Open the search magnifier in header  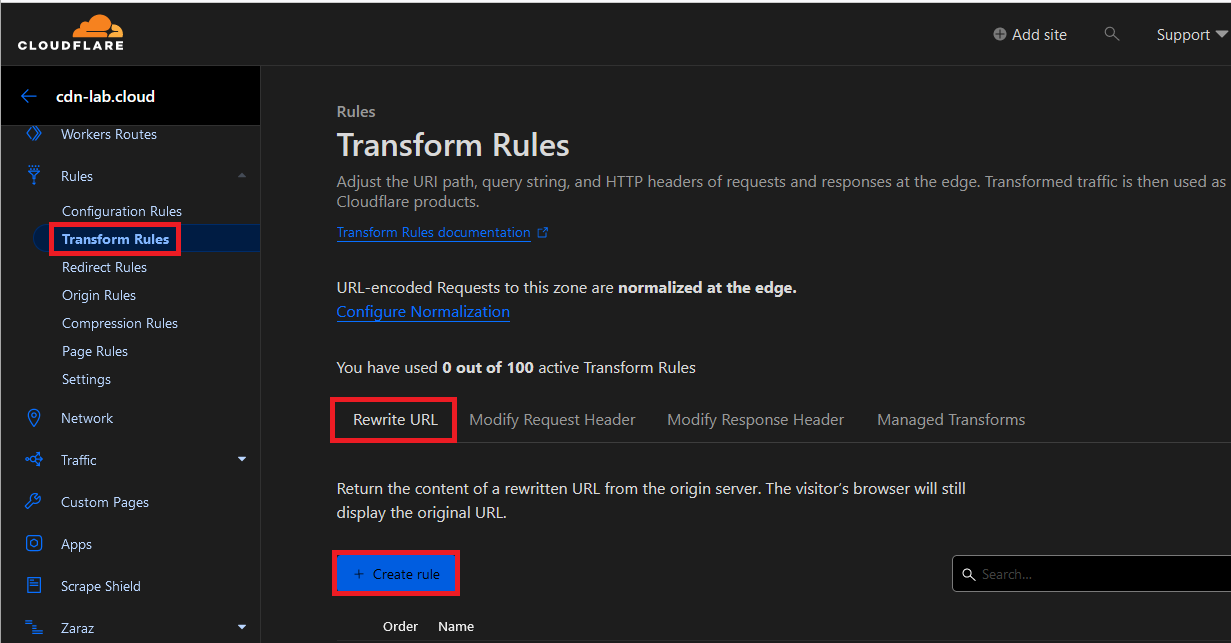pyautogui.click(x=1112, y=34)
